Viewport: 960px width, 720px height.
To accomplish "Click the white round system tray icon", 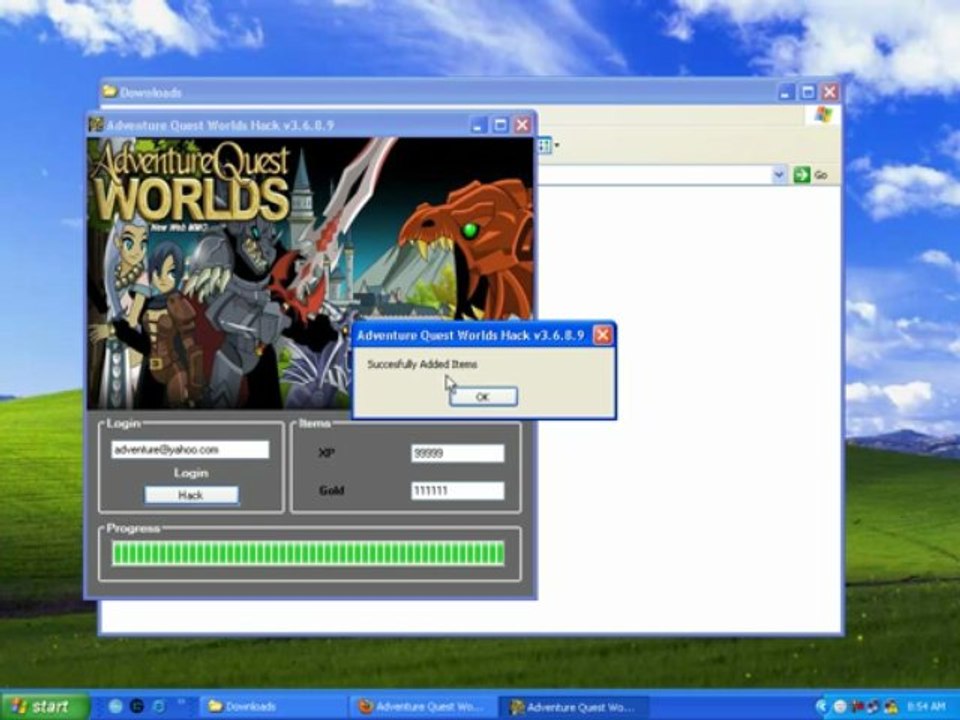I will (840, 707).
